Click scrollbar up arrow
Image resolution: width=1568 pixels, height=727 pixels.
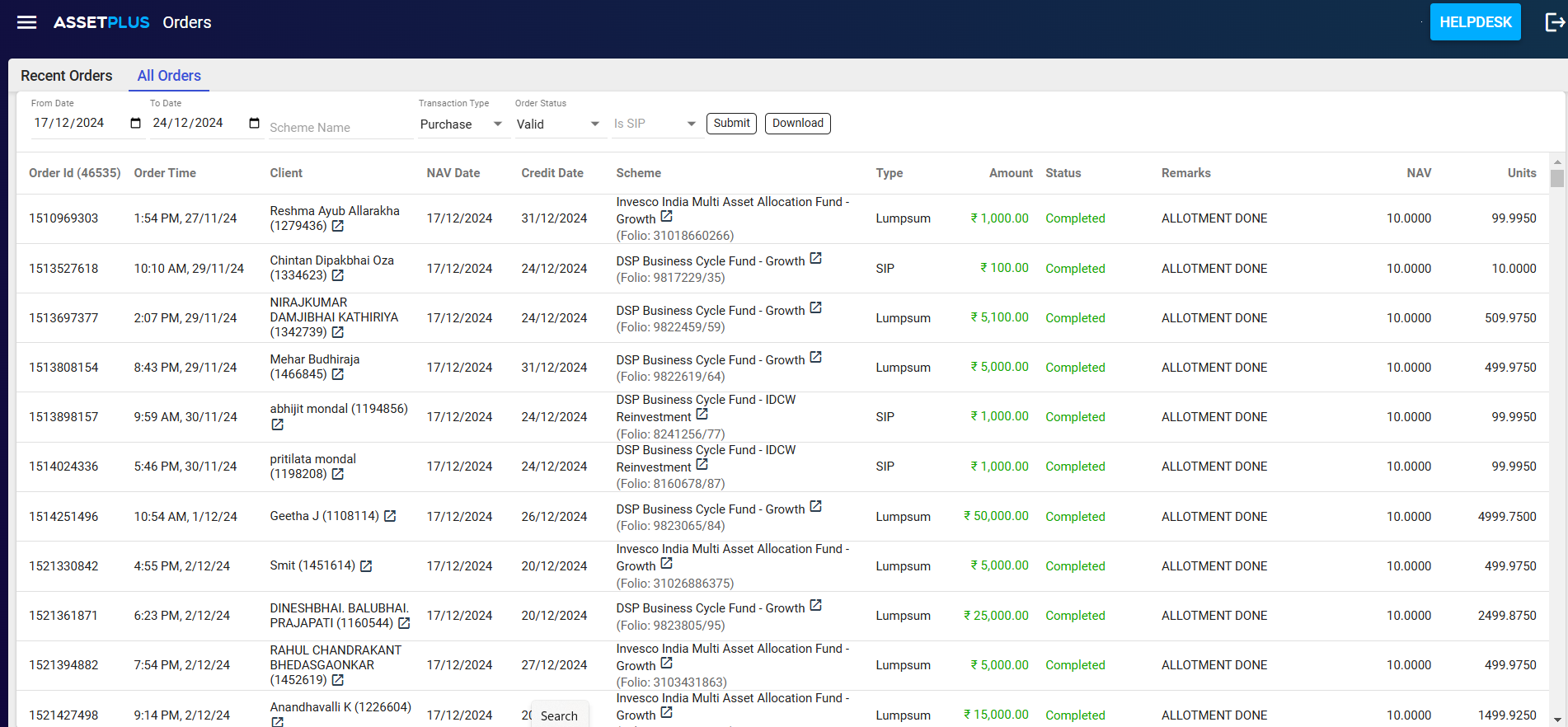coord(1557,162)
